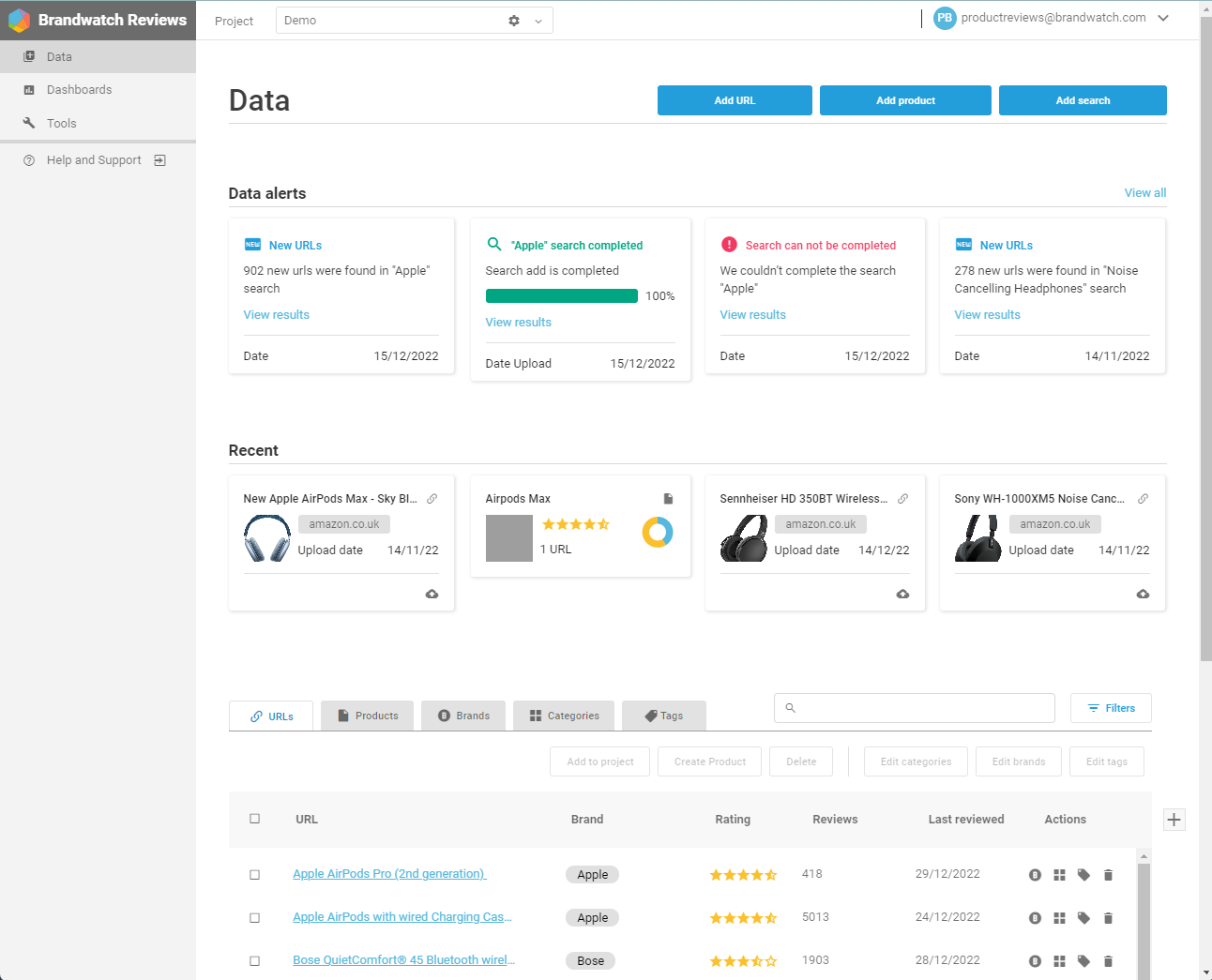1212x980 pixels.
Task: Click brand icon in Bose QuietComfort row
Action: (x=1036, y=961)
